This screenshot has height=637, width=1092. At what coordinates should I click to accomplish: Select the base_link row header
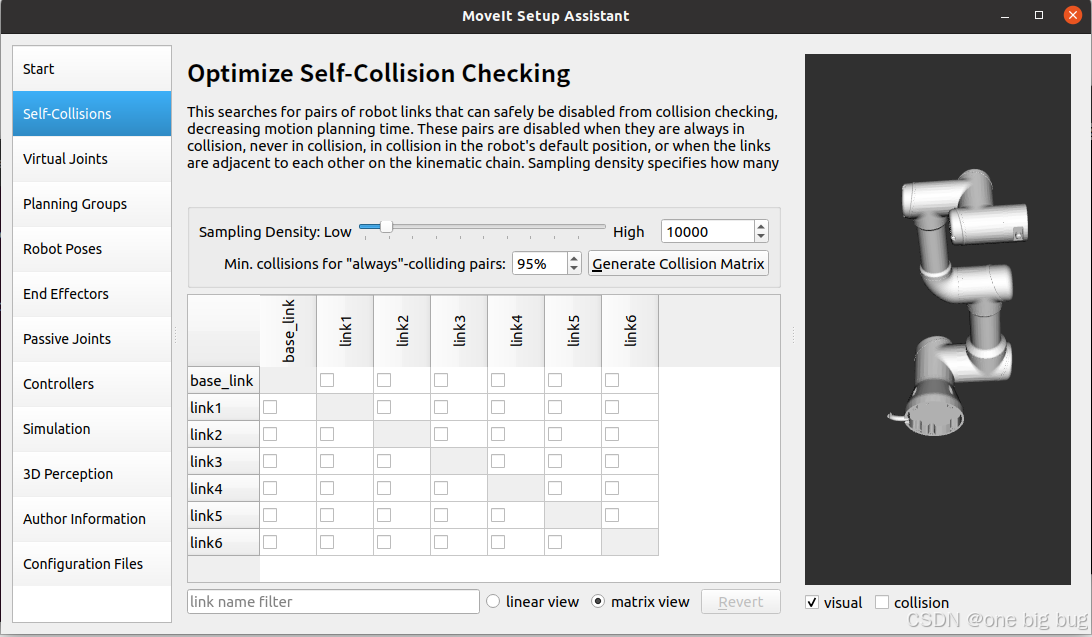pos(224,381)
